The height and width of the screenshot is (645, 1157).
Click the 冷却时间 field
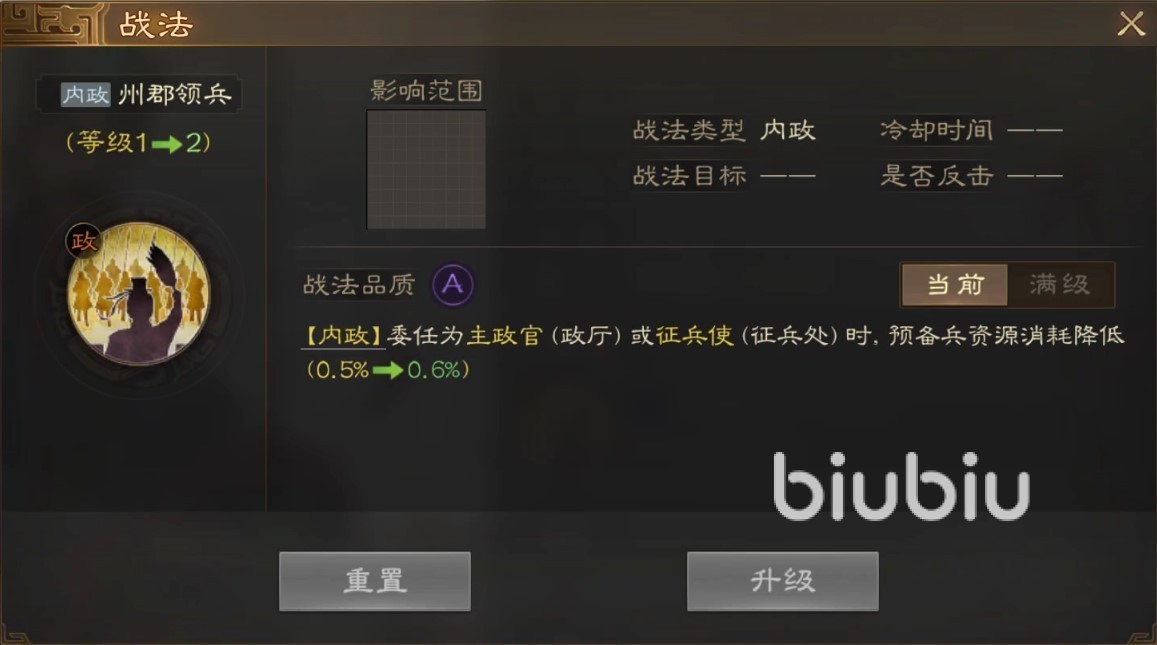click(971, 131)
